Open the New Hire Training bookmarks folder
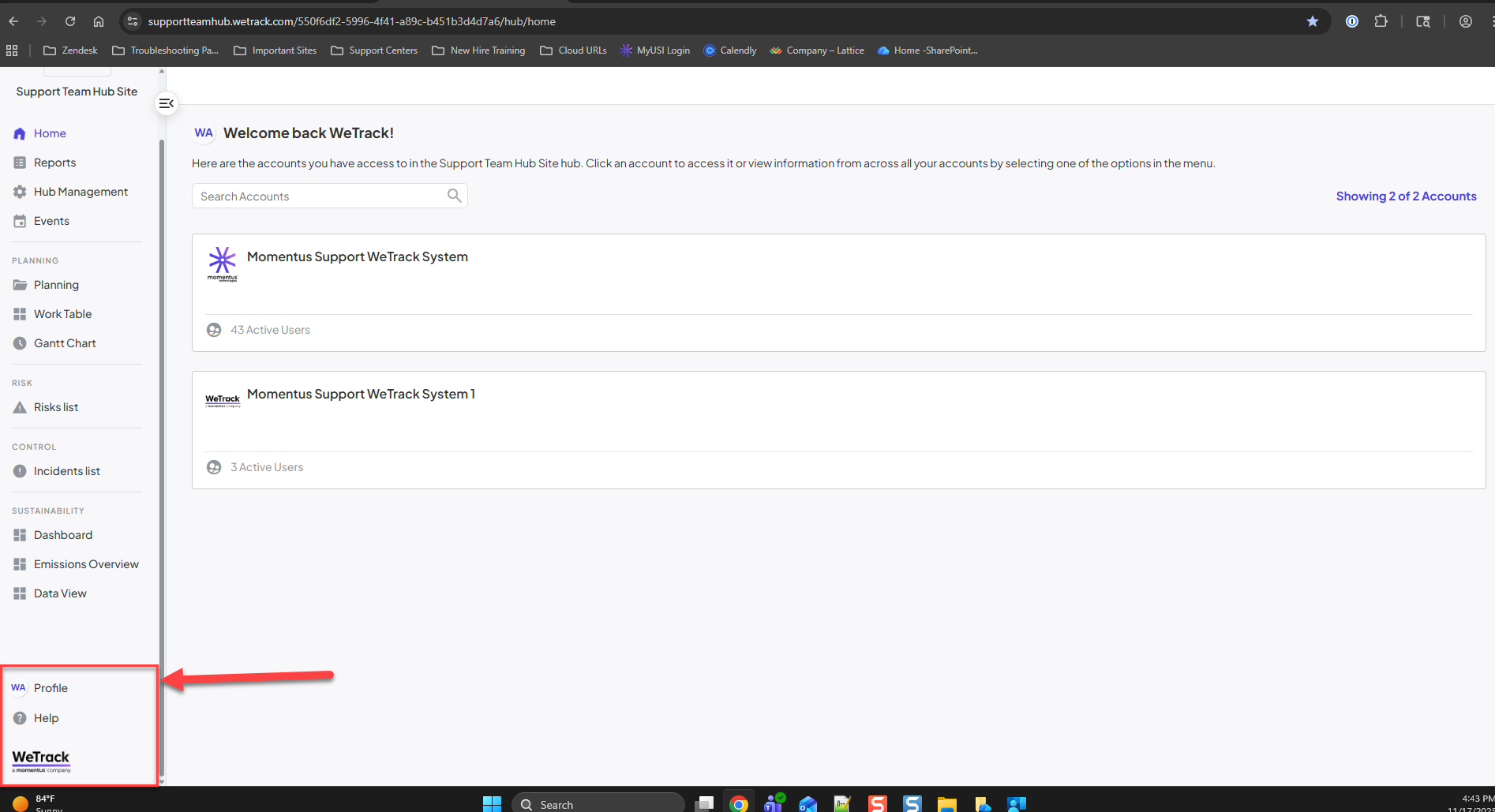 tap(478, 51)
